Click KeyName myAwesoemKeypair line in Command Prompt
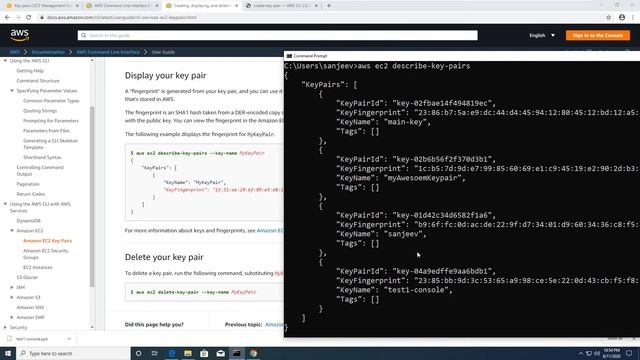The width and height of the screenshot is (640, 360). [x=400, y=178]
